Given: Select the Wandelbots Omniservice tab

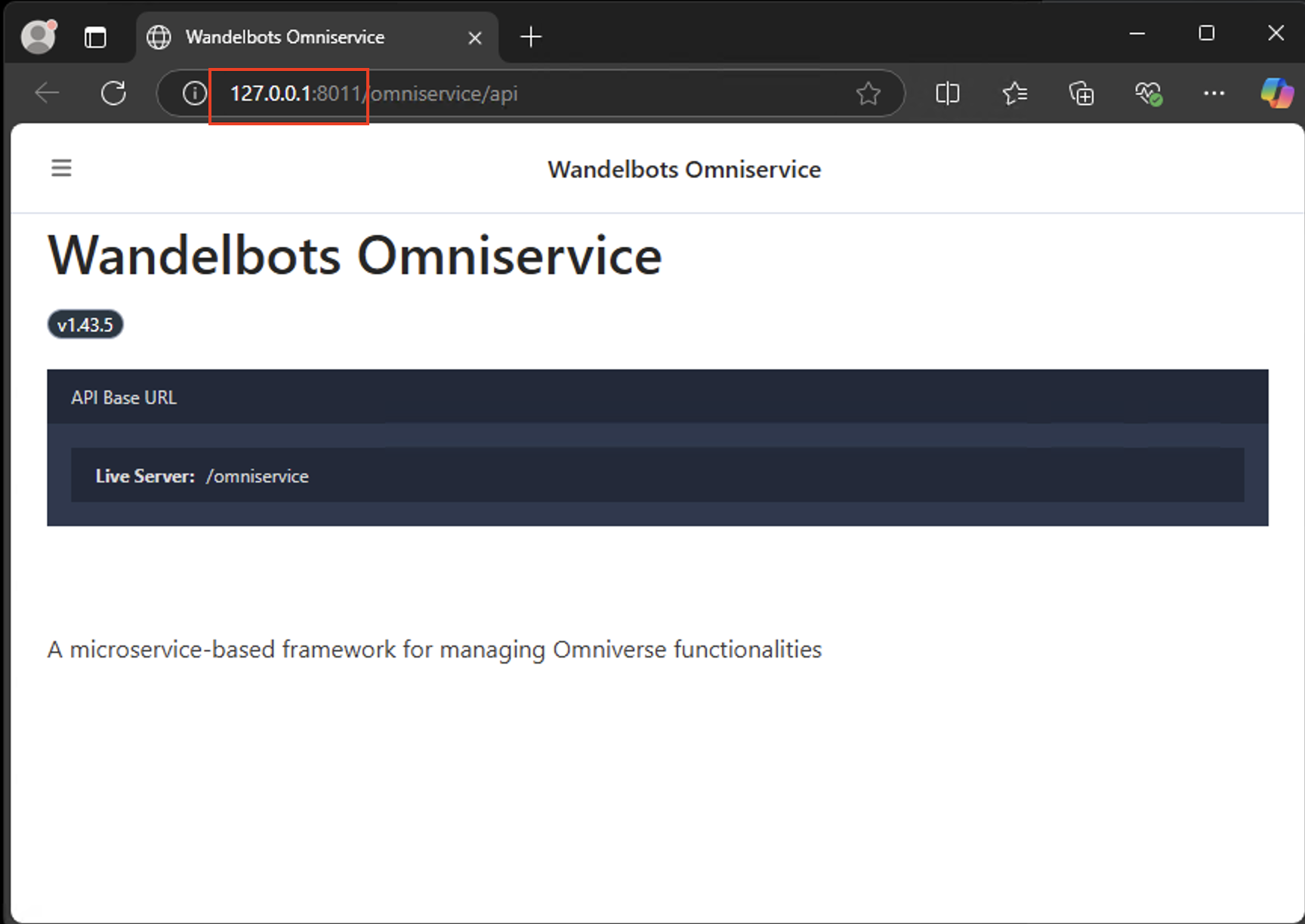Looking at the screenshot, I should point(285,36).
